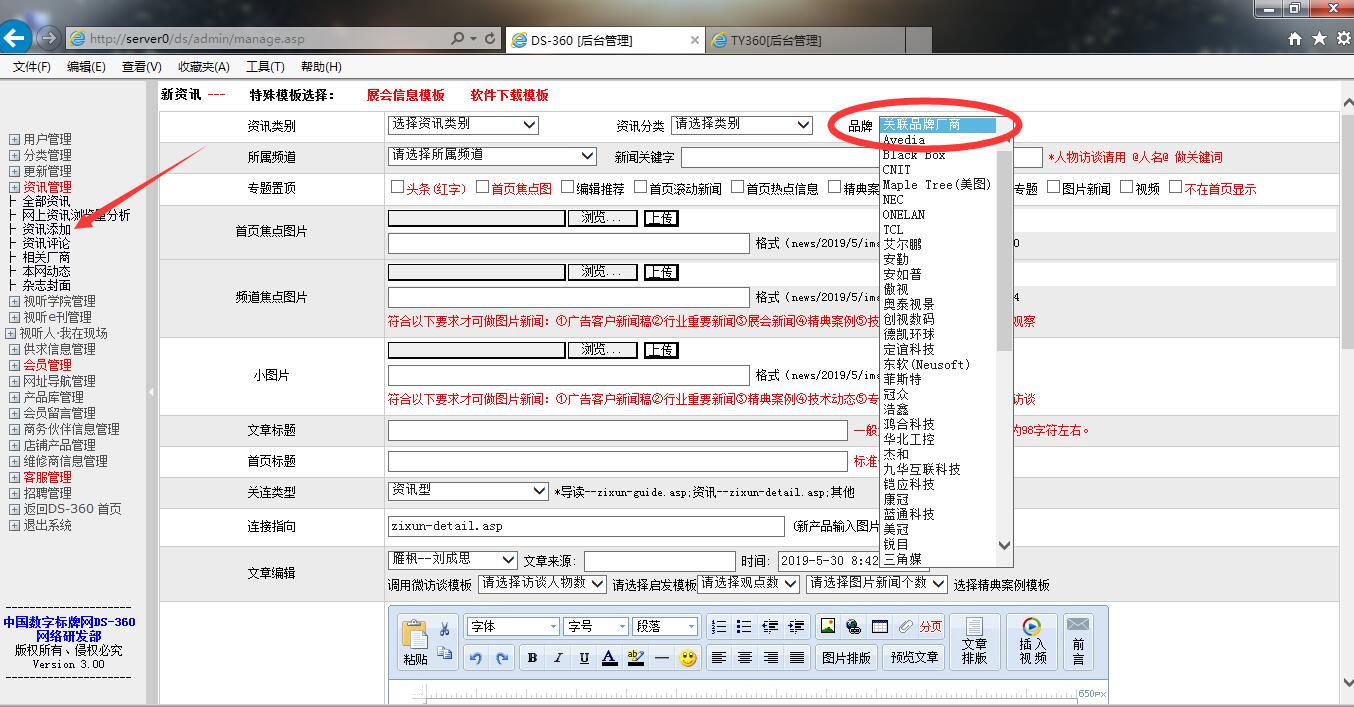Open the 请选择访谈人物数 dropdown
Screen dimensions: 1354x707
pos(542,583)
